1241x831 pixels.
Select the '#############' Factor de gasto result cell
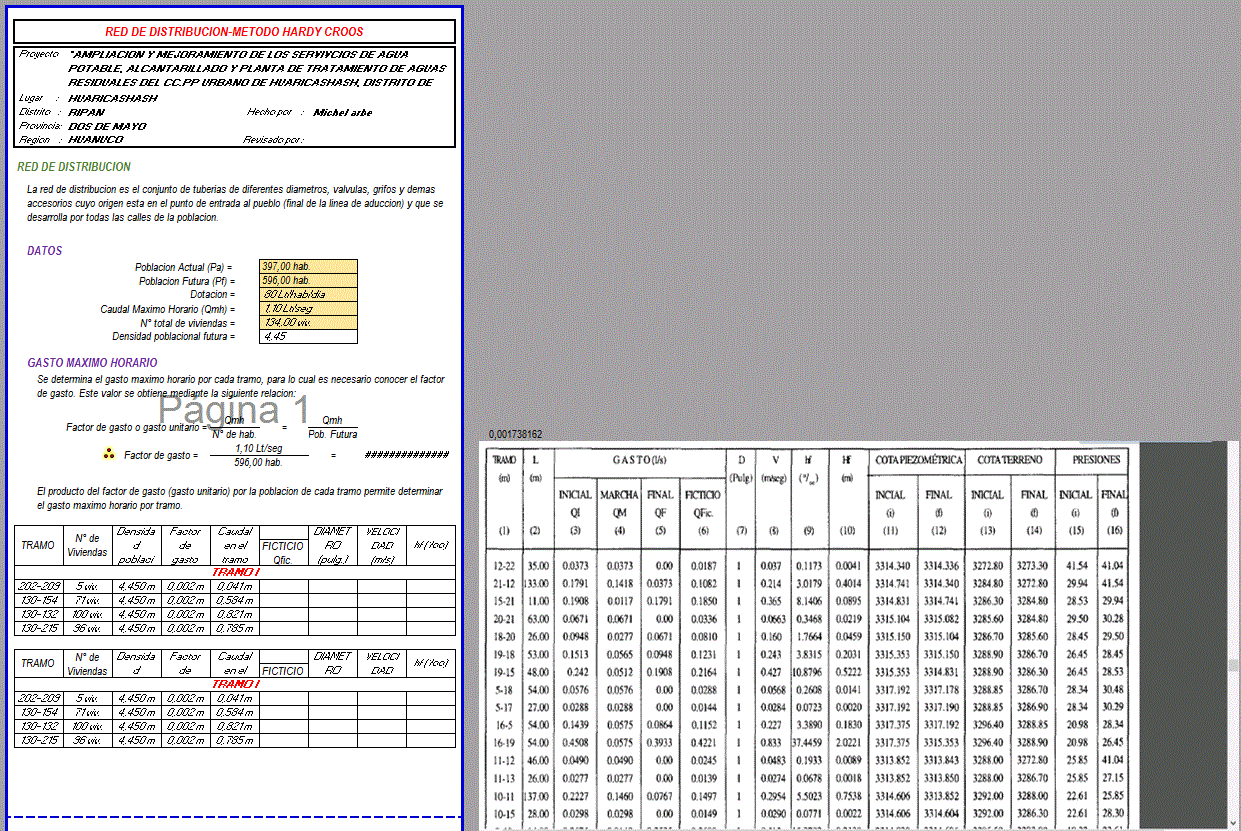407,455
